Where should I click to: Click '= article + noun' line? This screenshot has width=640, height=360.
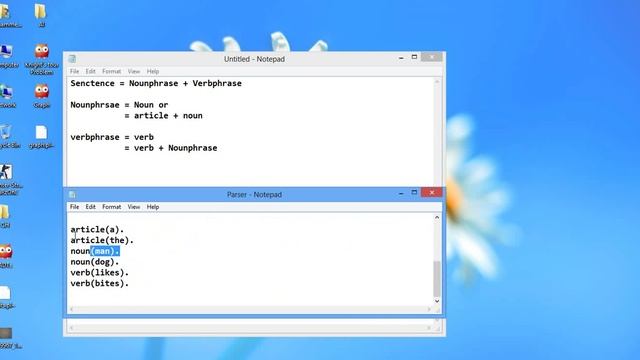tap(163, 116)
